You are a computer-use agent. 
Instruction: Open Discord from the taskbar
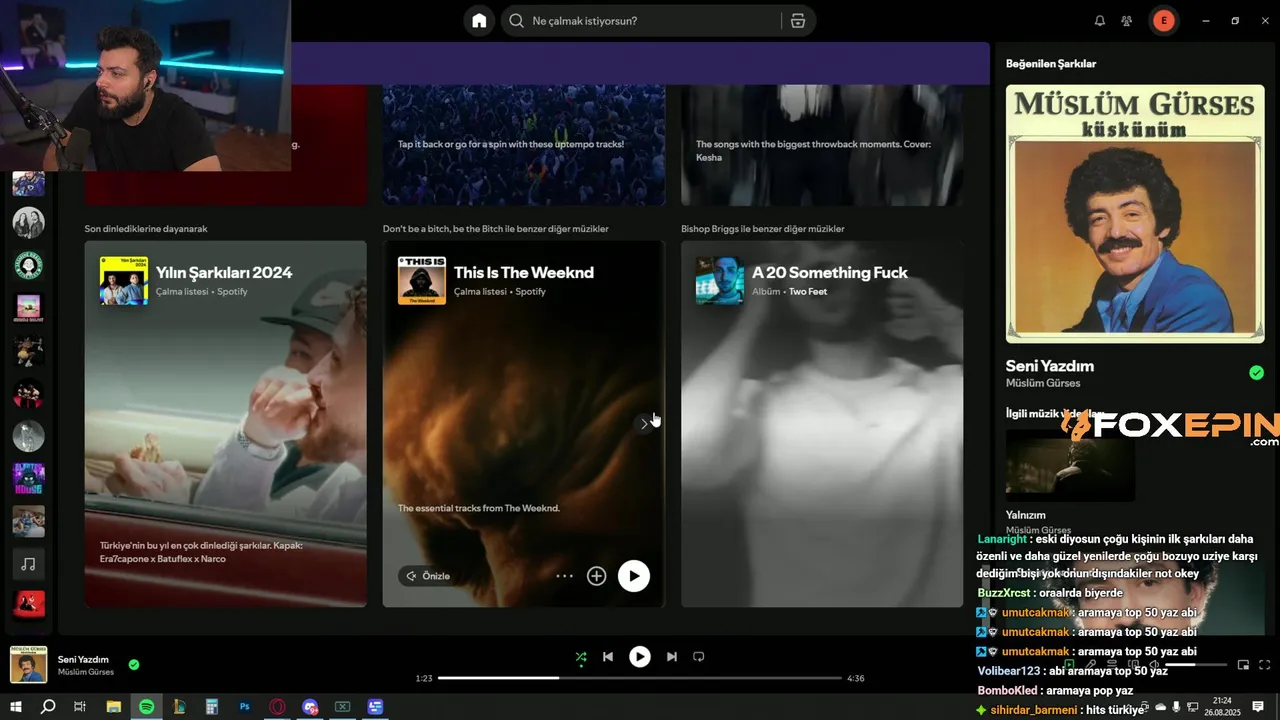(x=310, y=706)
